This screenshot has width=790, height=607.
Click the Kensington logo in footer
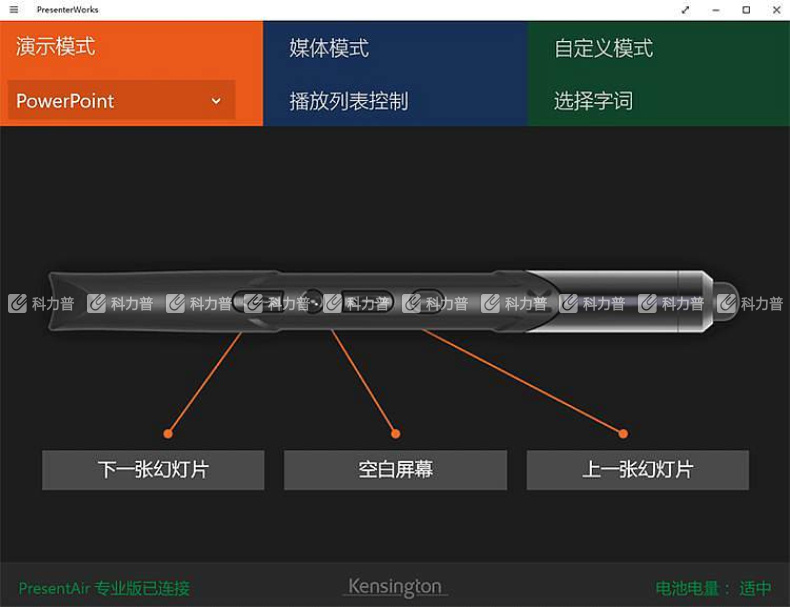pos(395,587)
